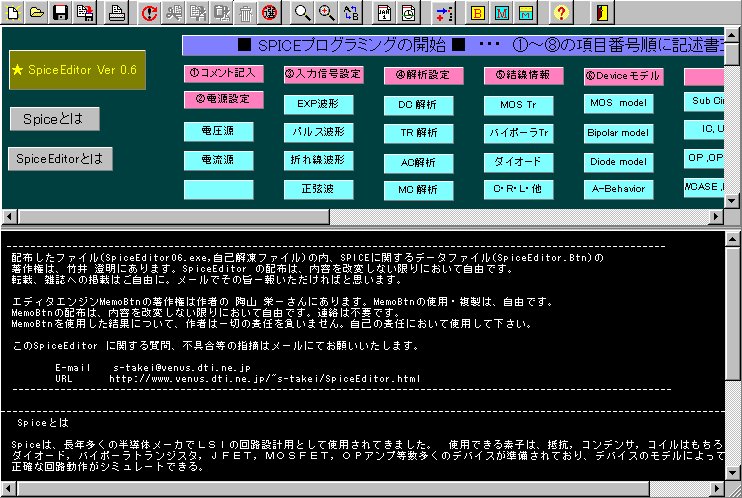742x498 pixels.
Task: Click the text pane's scroll-down arrow
Action: [x=732, y=472]
